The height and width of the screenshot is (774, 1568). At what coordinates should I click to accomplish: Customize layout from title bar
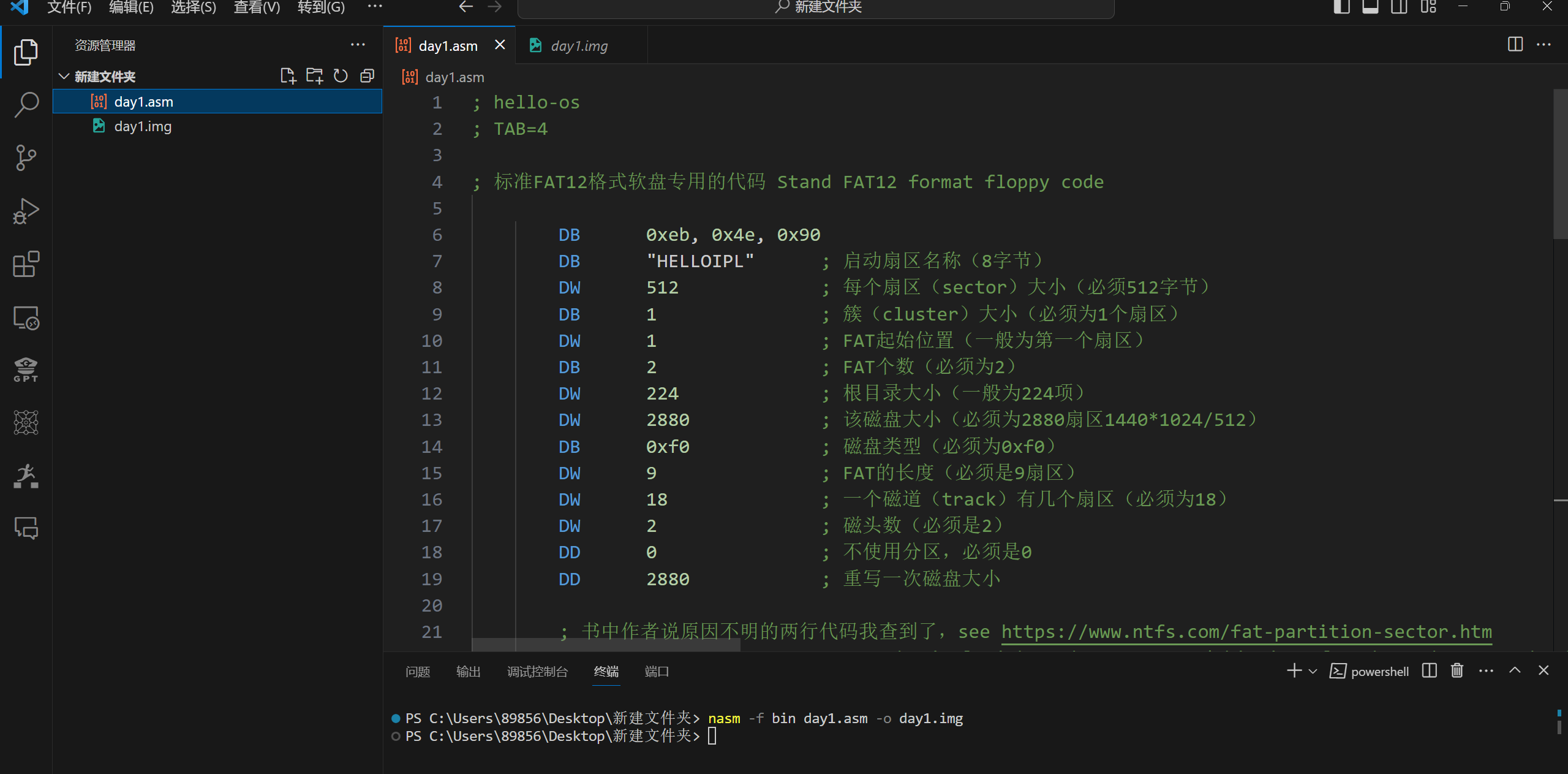(1428, 7)
